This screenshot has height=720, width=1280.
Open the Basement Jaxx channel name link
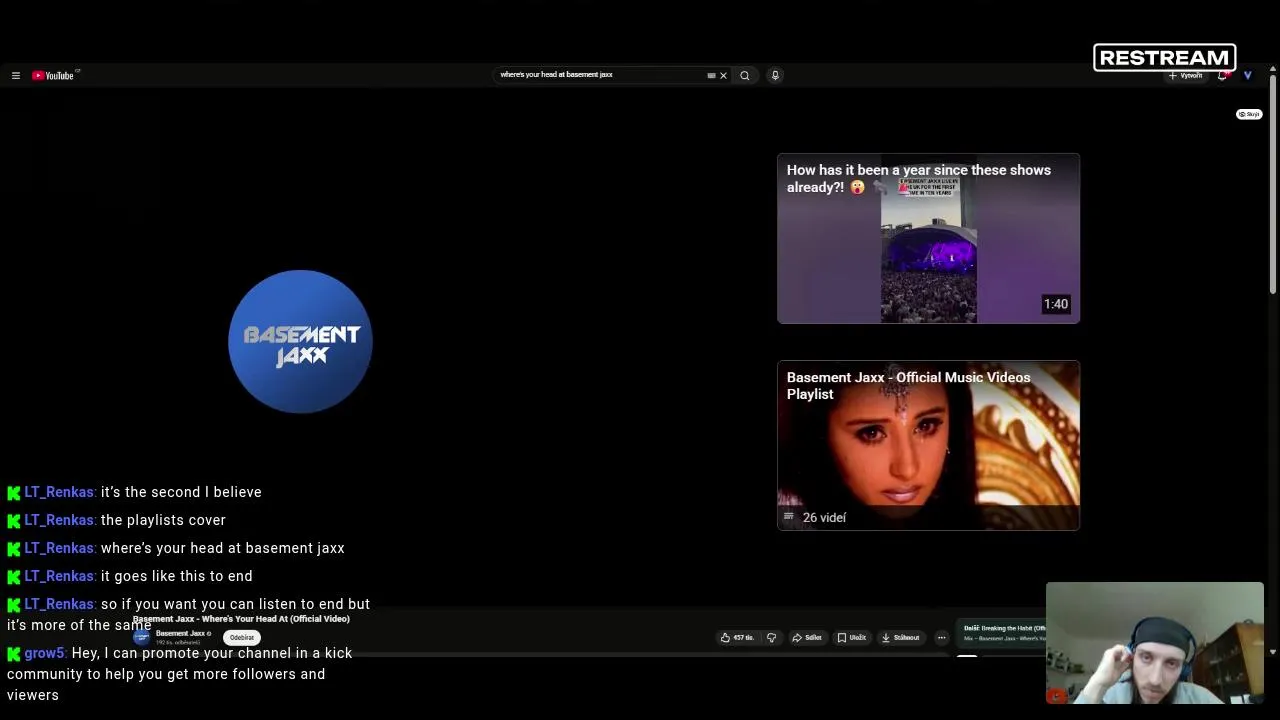click(x=181, y=633)
